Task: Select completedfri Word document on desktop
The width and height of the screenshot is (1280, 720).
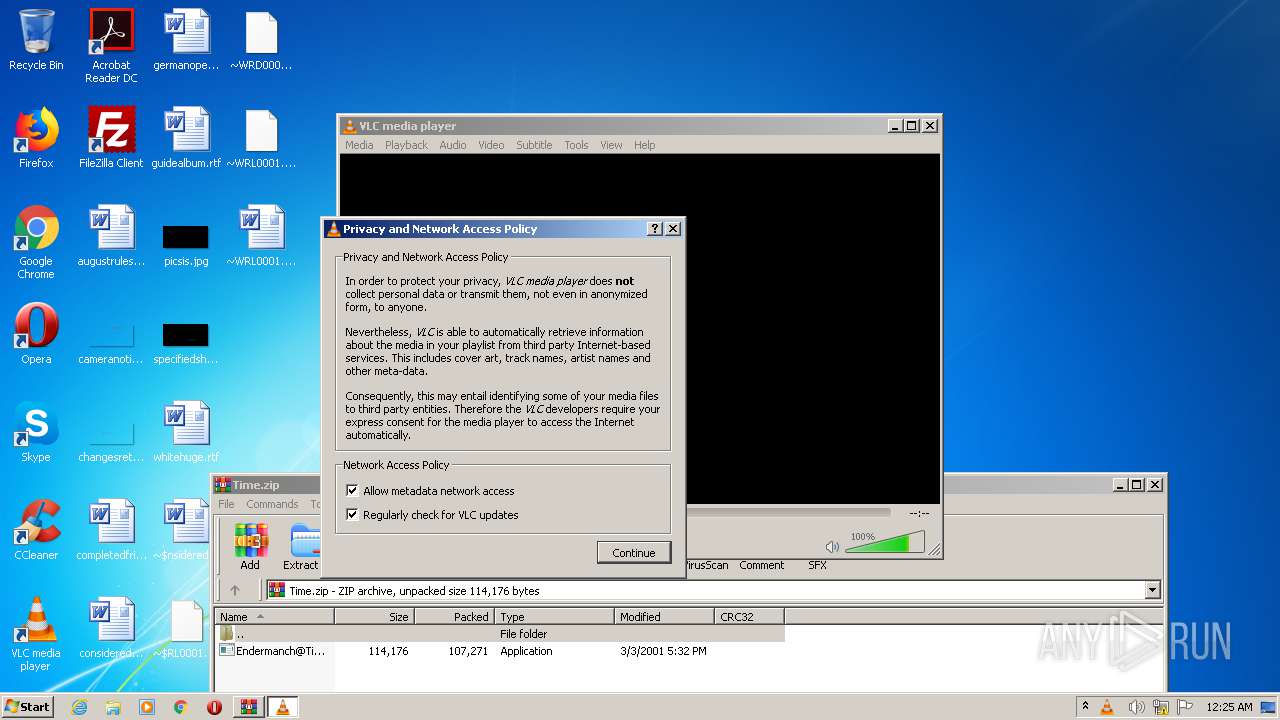Action: (x=111, y=530)
